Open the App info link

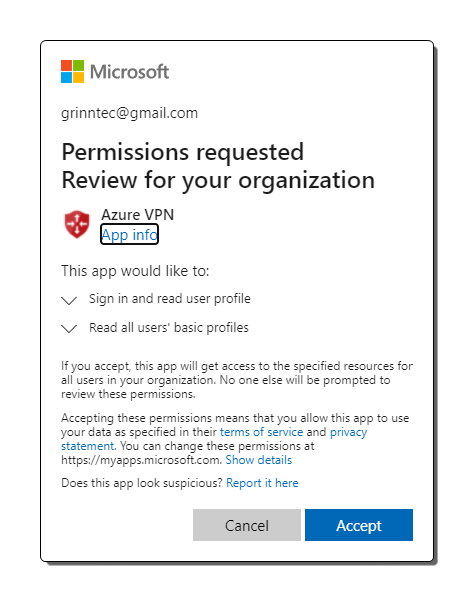pyautogui.click(x=129, y=234)
